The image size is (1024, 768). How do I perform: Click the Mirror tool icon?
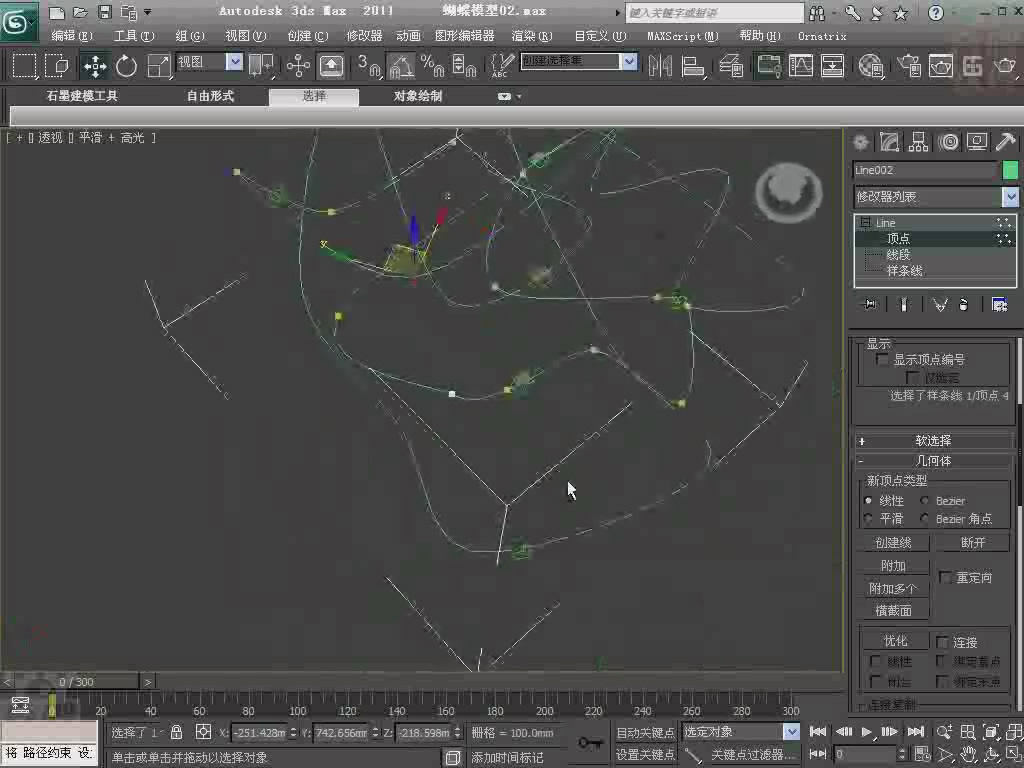(x=660, y=65)
